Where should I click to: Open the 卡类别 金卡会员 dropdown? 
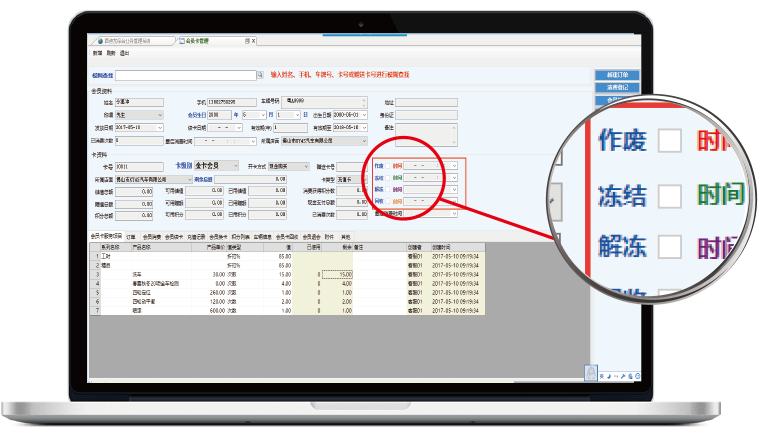point(235,166)
